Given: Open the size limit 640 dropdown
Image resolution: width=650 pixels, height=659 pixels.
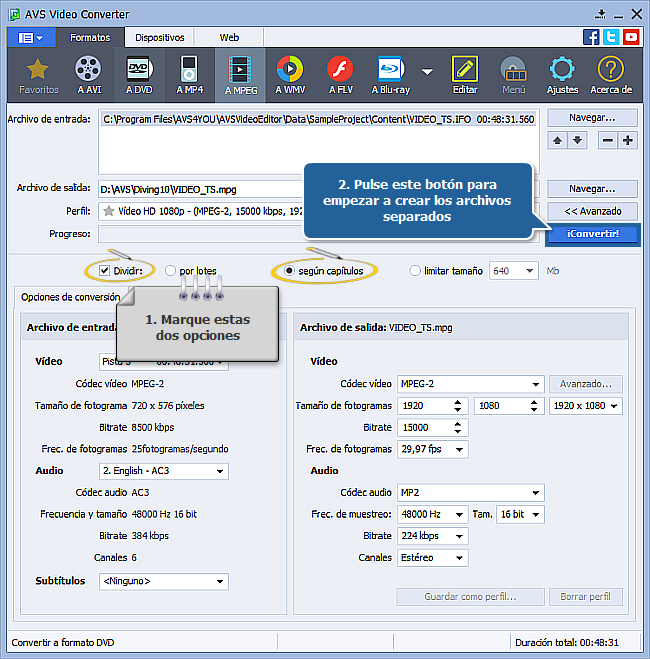Looking at the screenshot, I should [513, 271].
